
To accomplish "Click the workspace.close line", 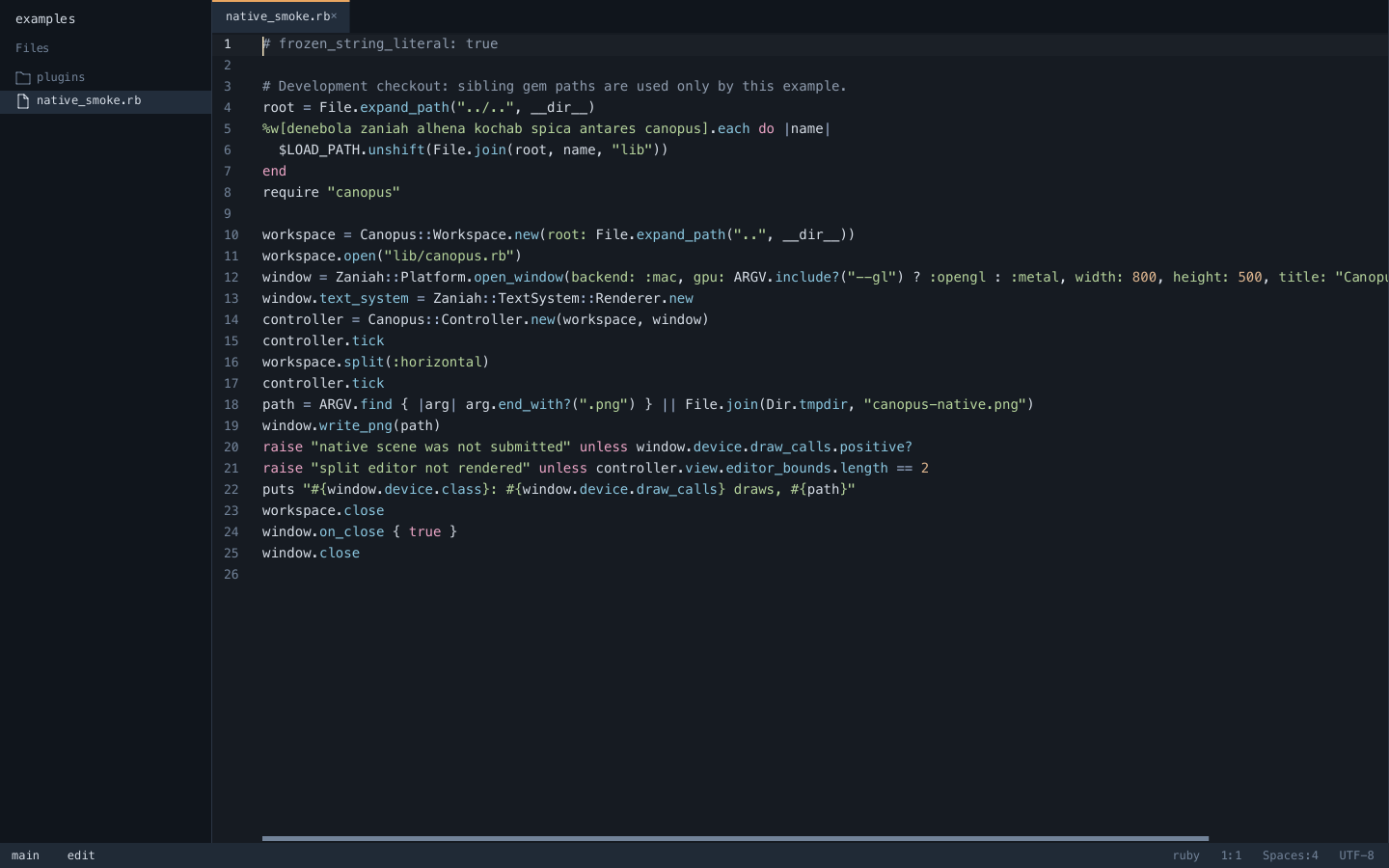I will pyautogui.click(x=323, y=511).
